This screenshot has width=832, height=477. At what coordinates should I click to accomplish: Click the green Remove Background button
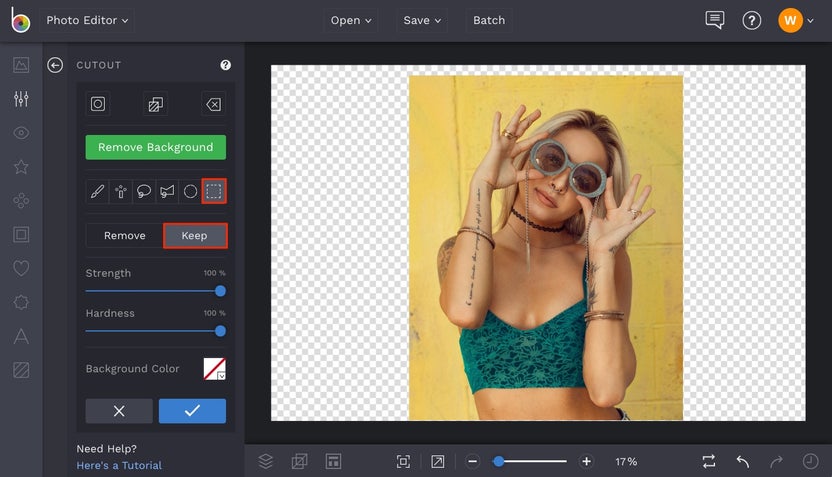[155, 147]
